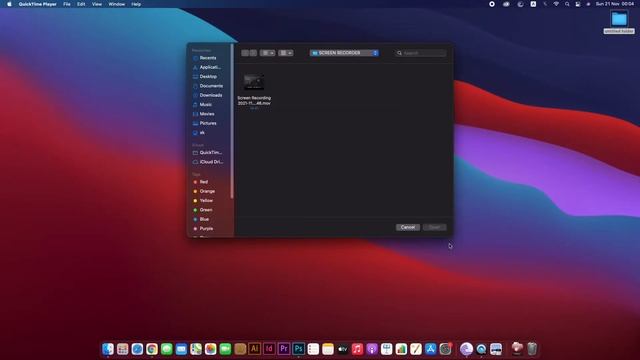Open Reminders from the dock
The image size is (640, 360).
(313, 349)
